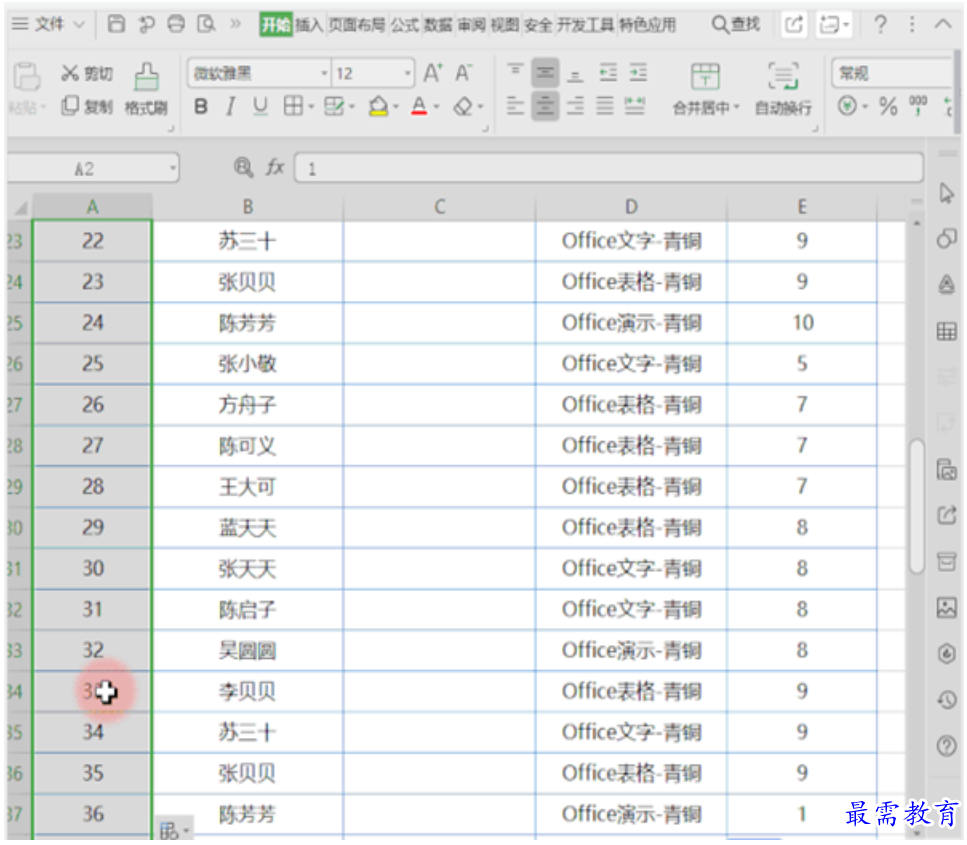Click the history clock icon in right sidebar
Viewport: 967px width, 845px height.
click(x=947, y=699)
